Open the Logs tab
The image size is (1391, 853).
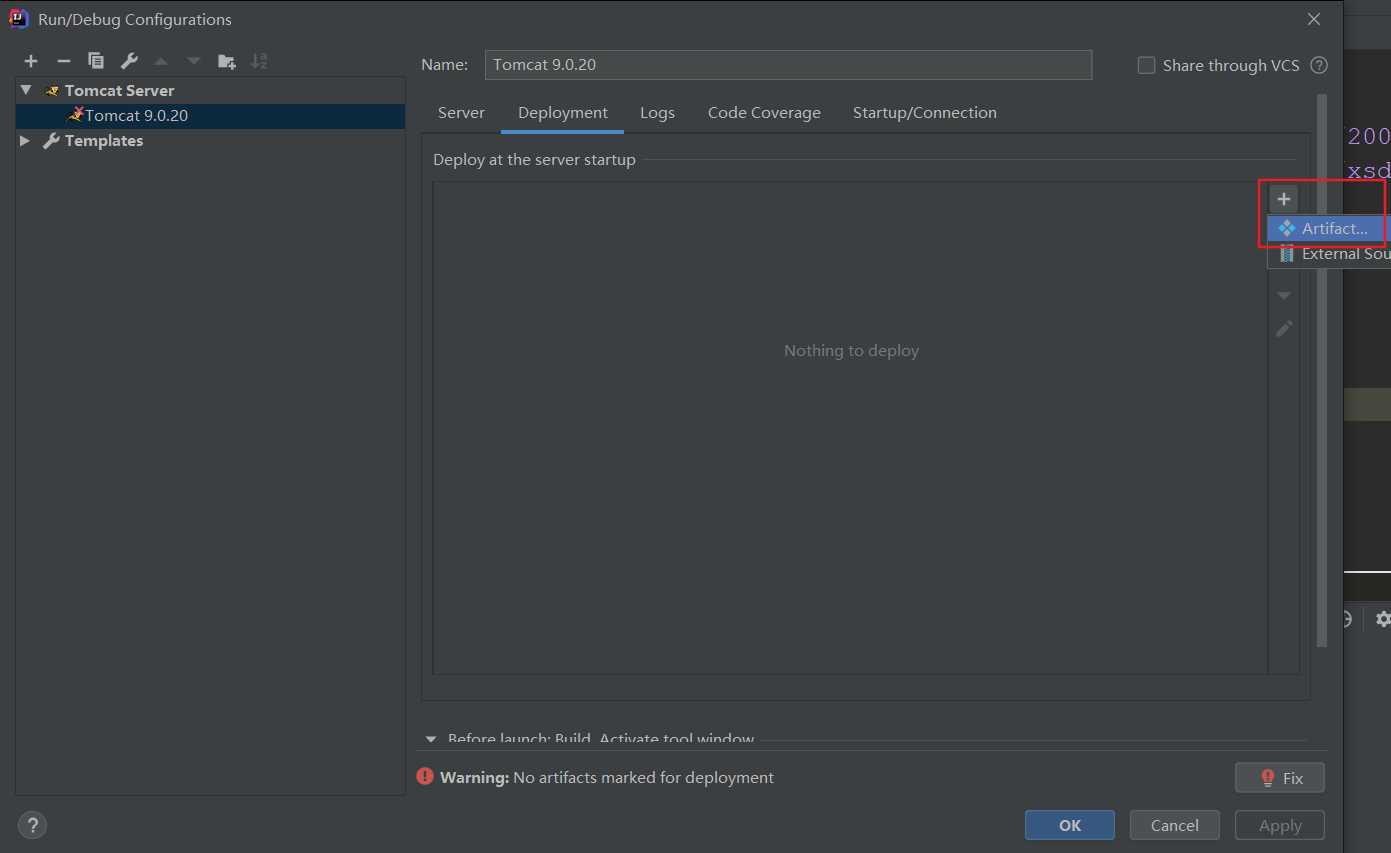point(657,113)
